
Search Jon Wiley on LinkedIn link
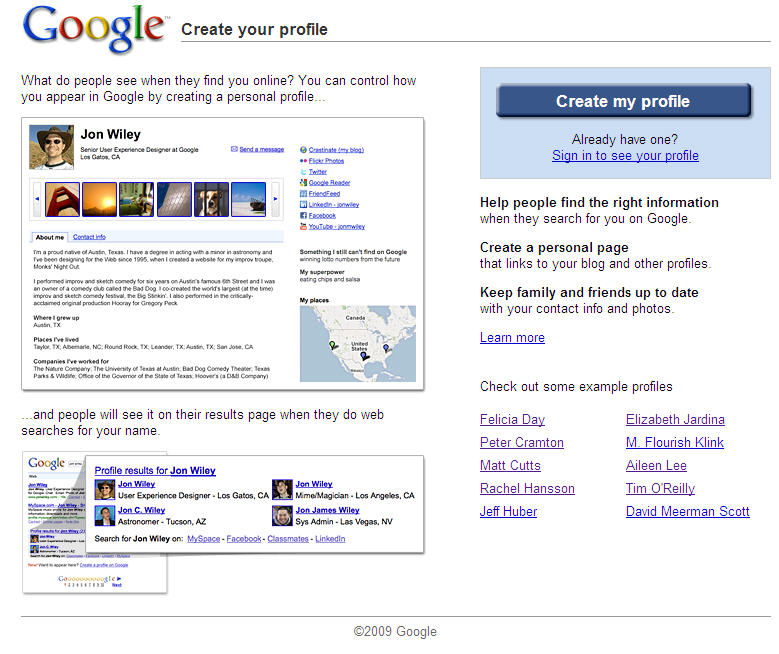330,539
